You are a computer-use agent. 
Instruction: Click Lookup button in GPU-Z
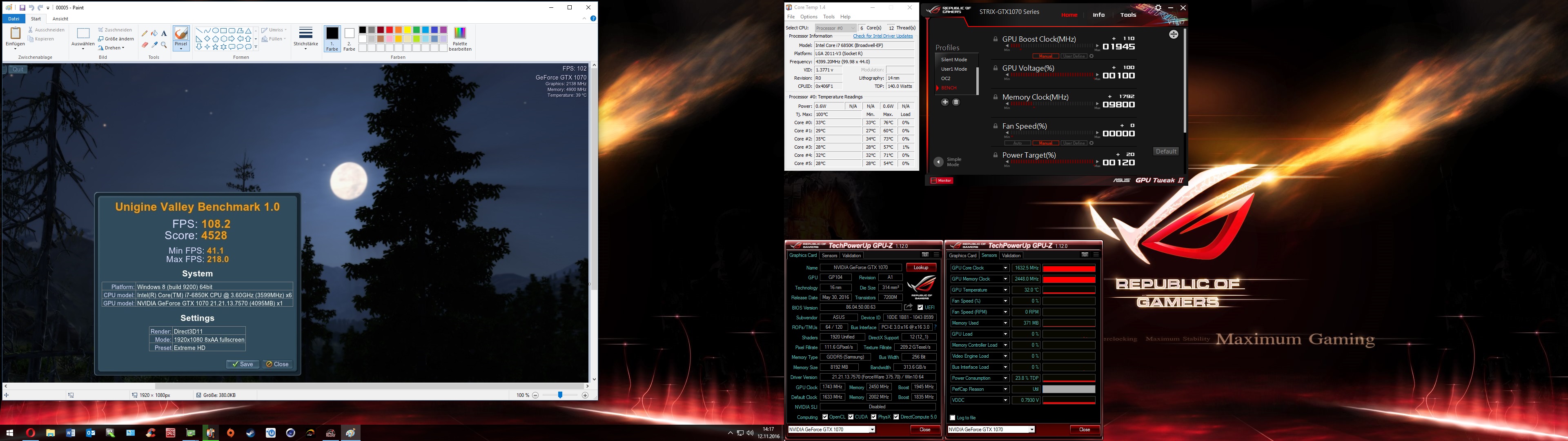coord(921,267)
